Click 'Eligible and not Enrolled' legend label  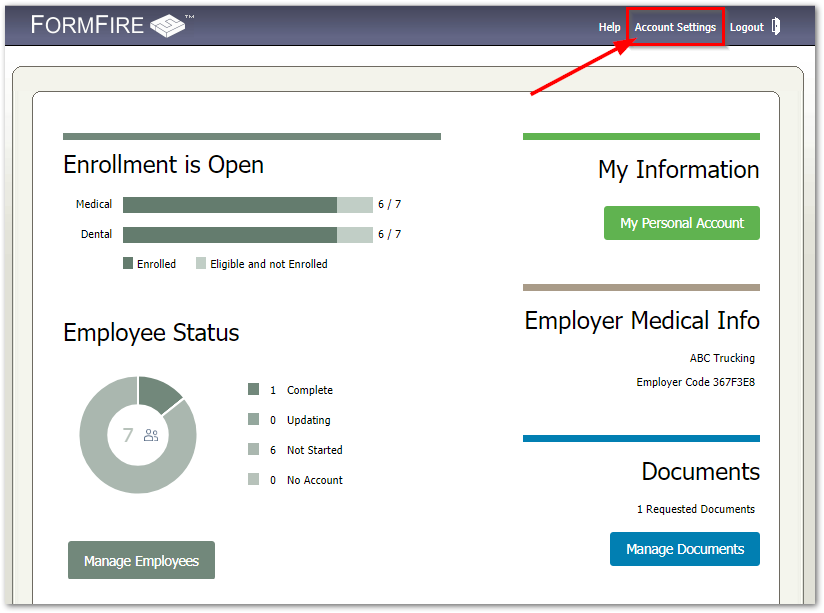pos(269,264)
